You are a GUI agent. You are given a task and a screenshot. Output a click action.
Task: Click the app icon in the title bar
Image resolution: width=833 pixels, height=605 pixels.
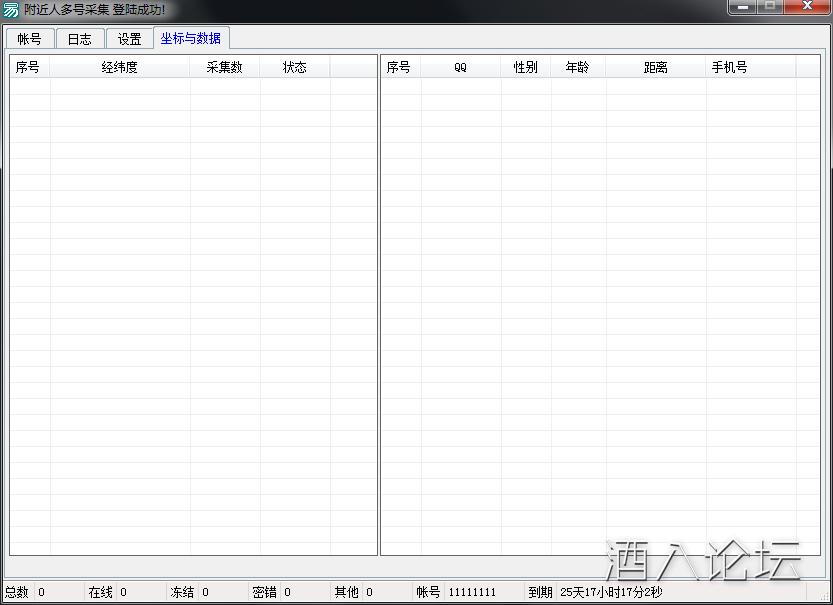[11, 10]
